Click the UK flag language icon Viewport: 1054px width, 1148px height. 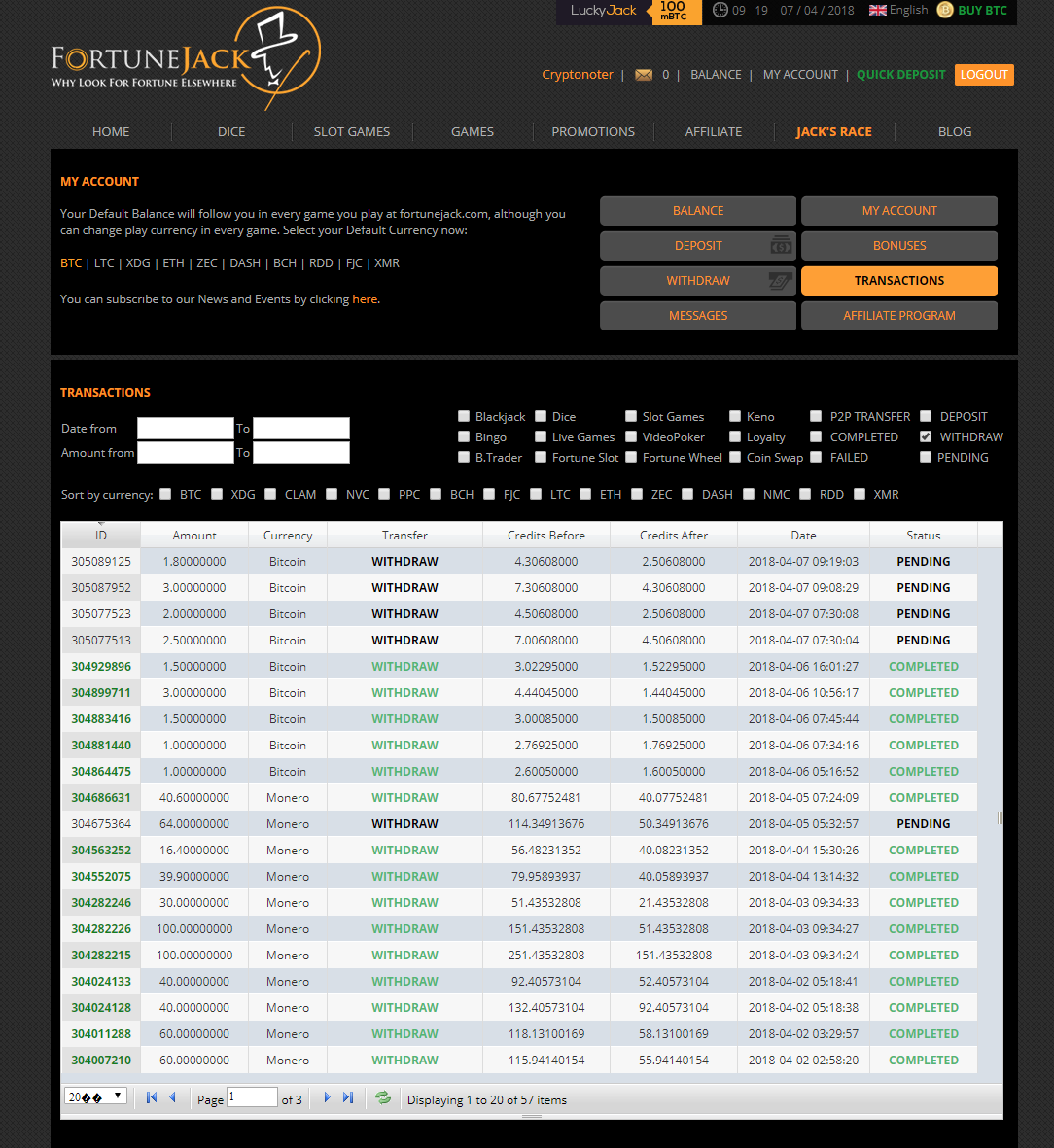click(x=877, y=11)
